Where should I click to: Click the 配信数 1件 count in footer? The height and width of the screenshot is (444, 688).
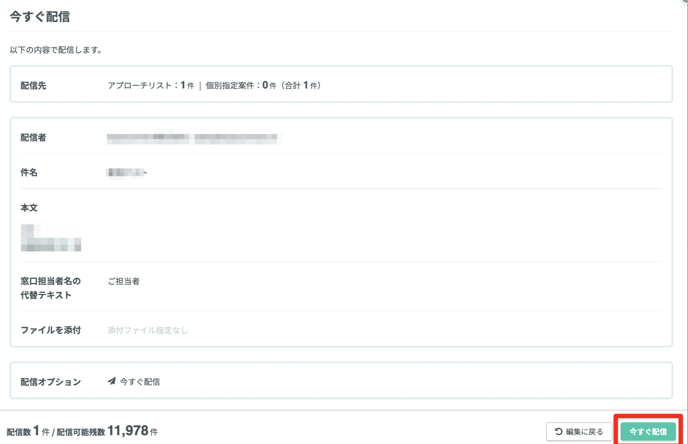pos(28,431)
